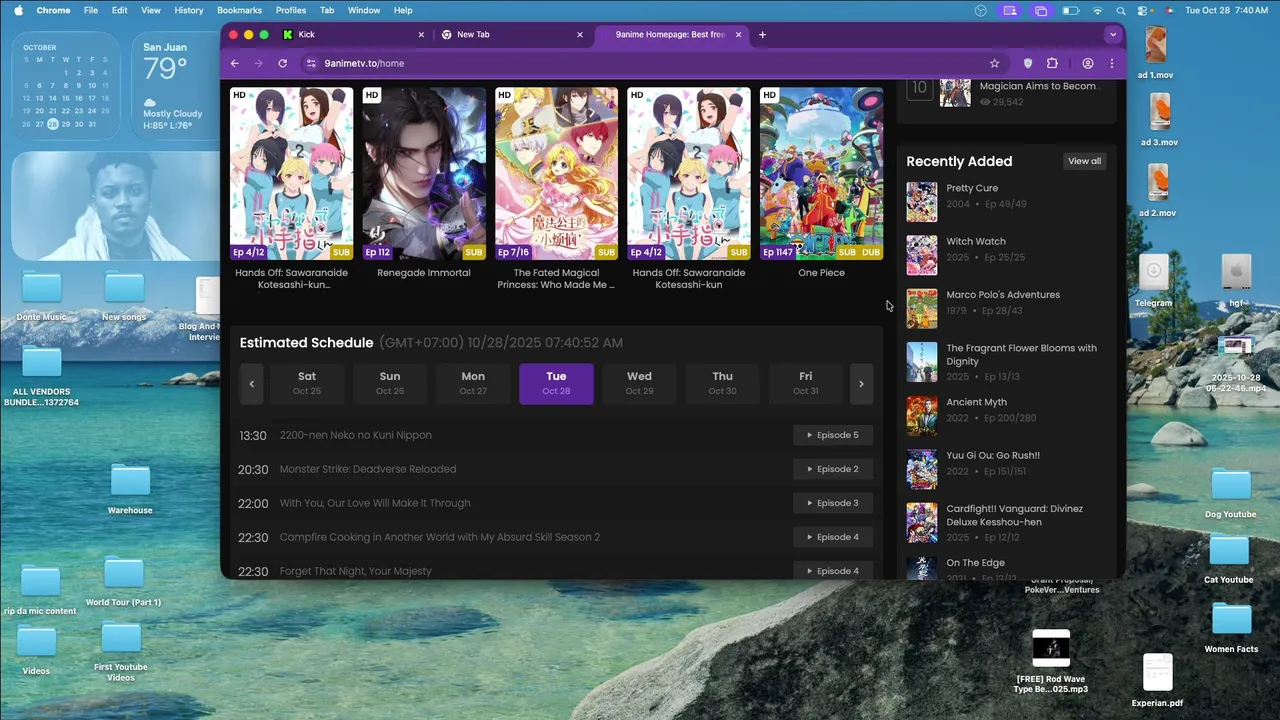This screenshot has width=1280, height=720.
Task: Open The Fated Magical Princess poster
Action: (556, 173)
